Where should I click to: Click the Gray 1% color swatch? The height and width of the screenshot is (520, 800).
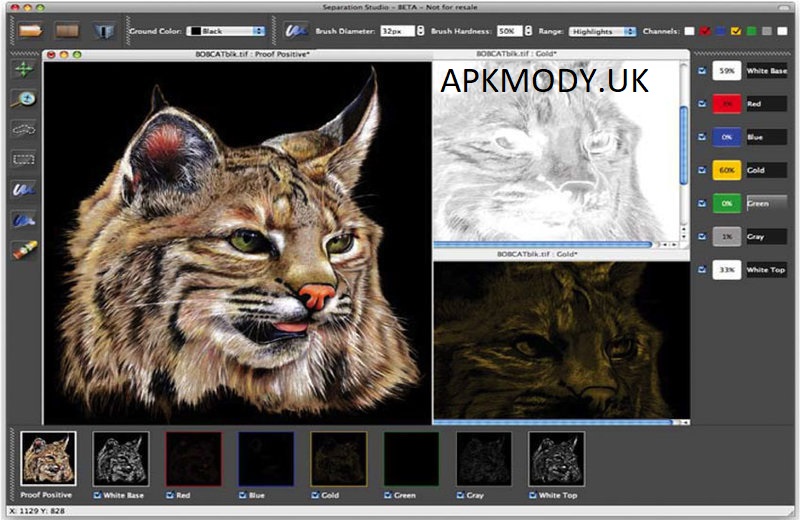(727, 236)
